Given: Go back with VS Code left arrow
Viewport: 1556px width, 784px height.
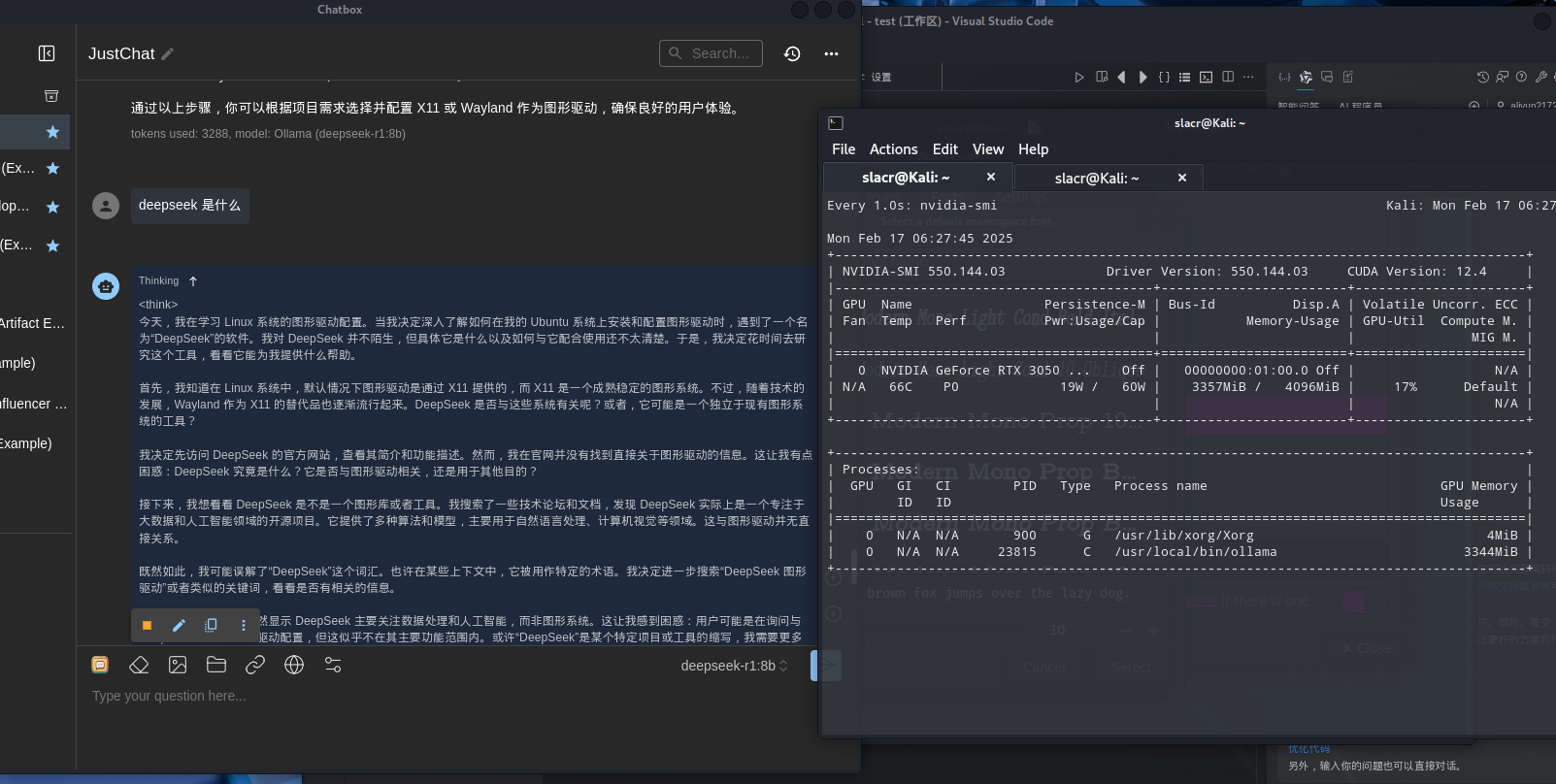Looking at the screenshot, I should (x=1122, y=77).
